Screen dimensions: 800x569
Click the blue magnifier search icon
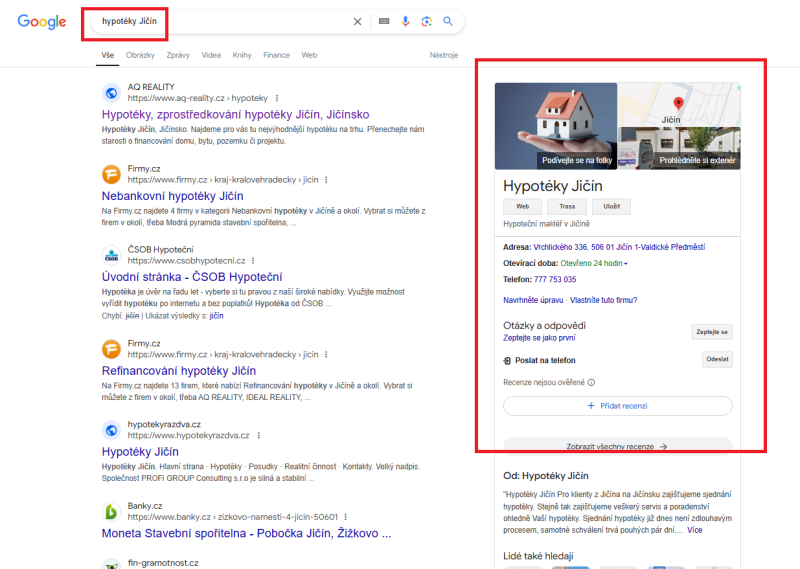point(448,21)
